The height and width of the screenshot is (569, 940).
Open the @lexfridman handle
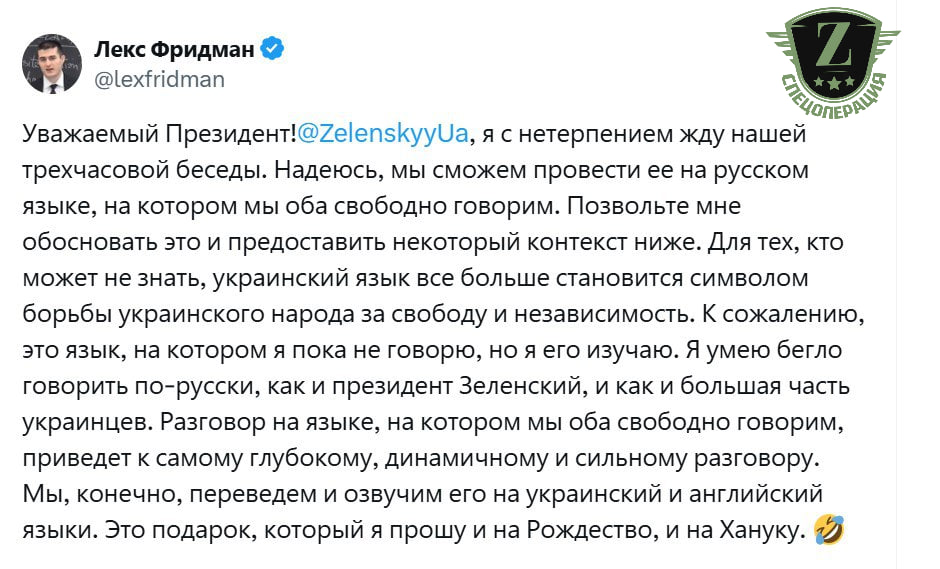point(159,79)
